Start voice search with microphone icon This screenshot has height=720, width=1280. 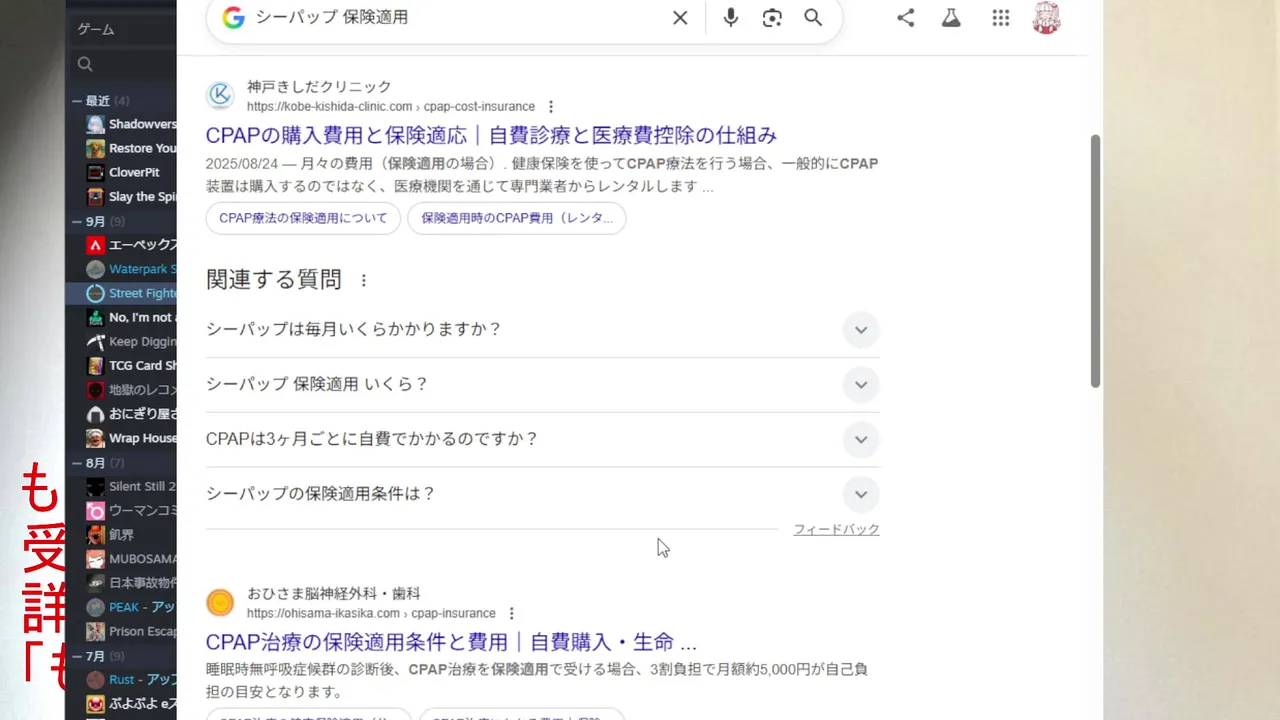[x=731, y=18]
